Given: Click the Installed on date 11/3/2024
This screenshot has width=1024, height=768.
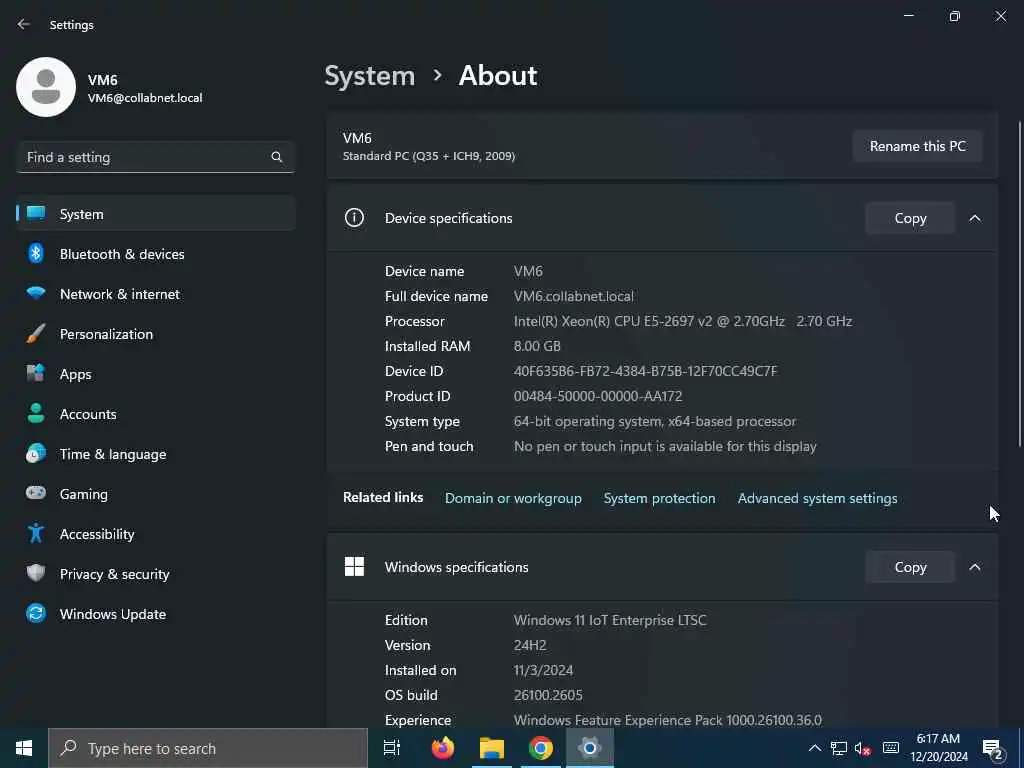Looking at the screenshot, I should point(543,670).
